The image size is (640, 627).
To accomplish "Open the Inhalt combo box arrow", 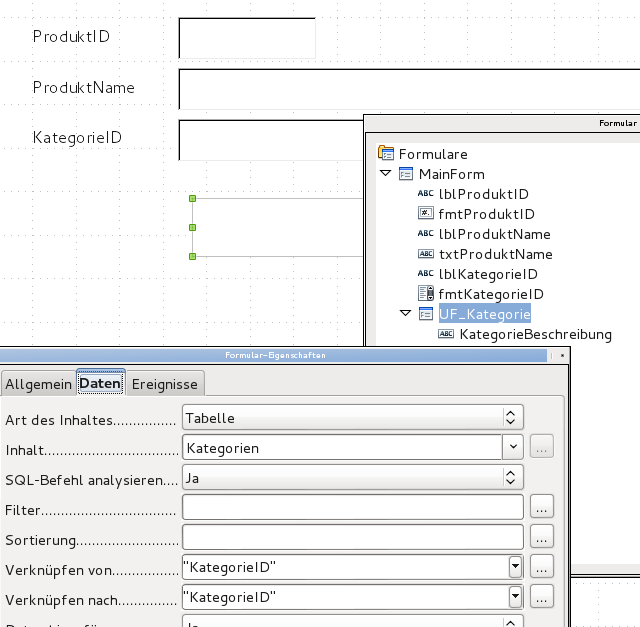I will coord(513,447).
